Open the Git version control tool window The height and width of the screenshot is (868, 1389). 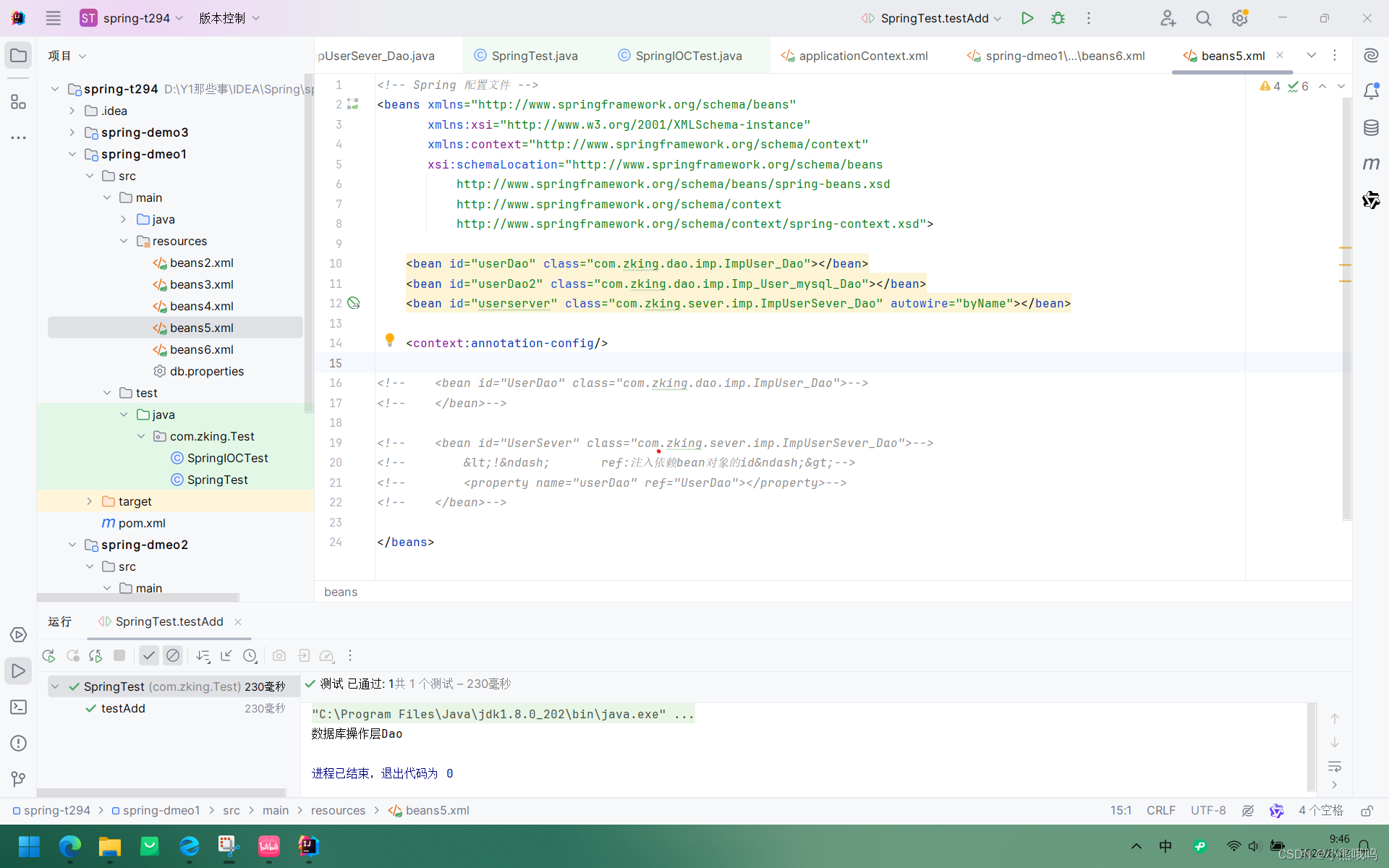pos(19,779)
